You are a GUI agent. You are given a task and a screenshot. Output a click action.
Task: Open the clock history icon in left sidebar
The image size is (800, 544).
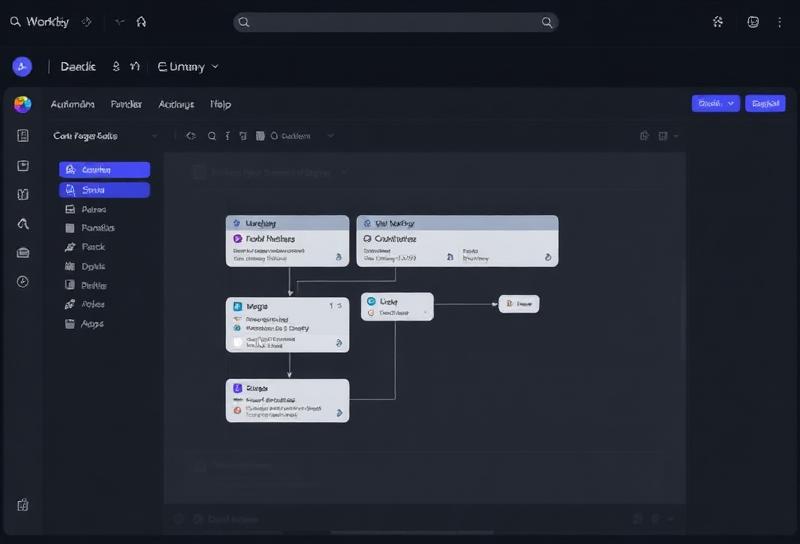coord(22,282)
